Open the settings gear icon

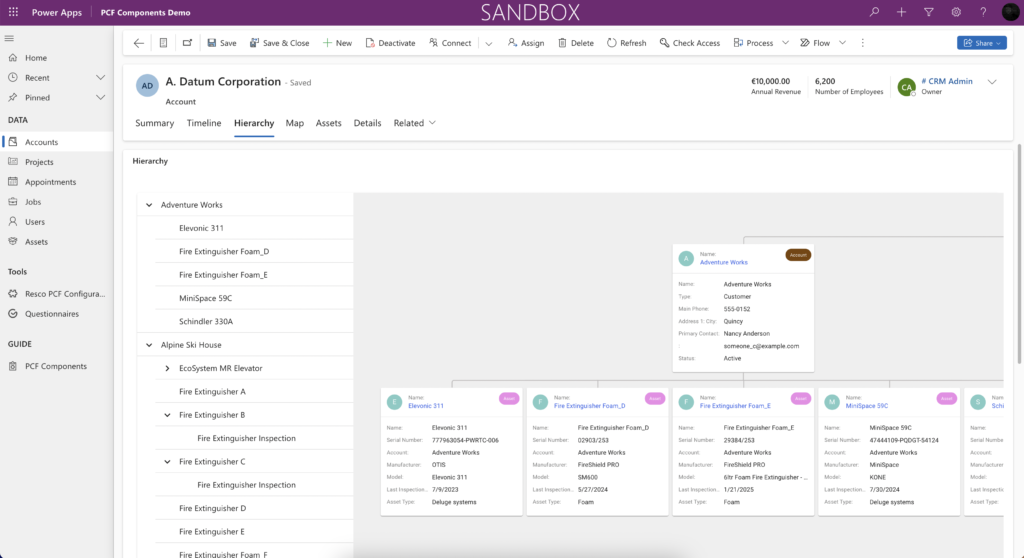tap(956, 12)
